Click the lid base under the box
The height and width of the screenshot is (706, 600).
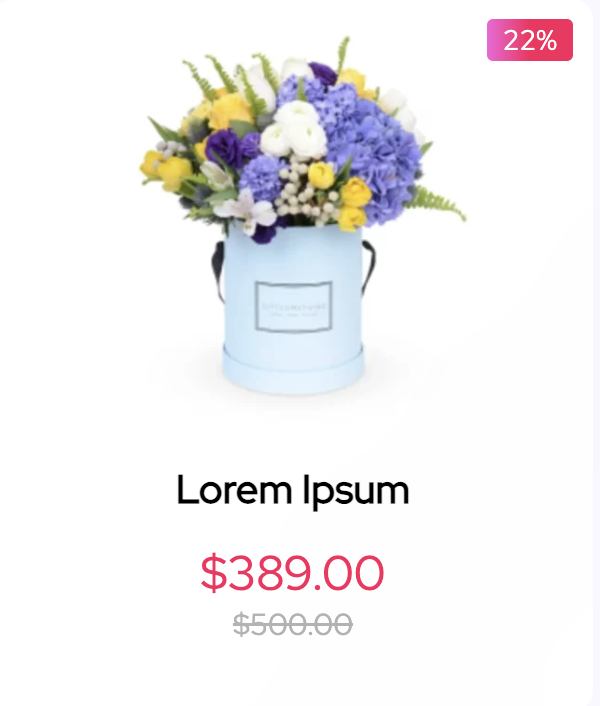click(x=293, y=370)
